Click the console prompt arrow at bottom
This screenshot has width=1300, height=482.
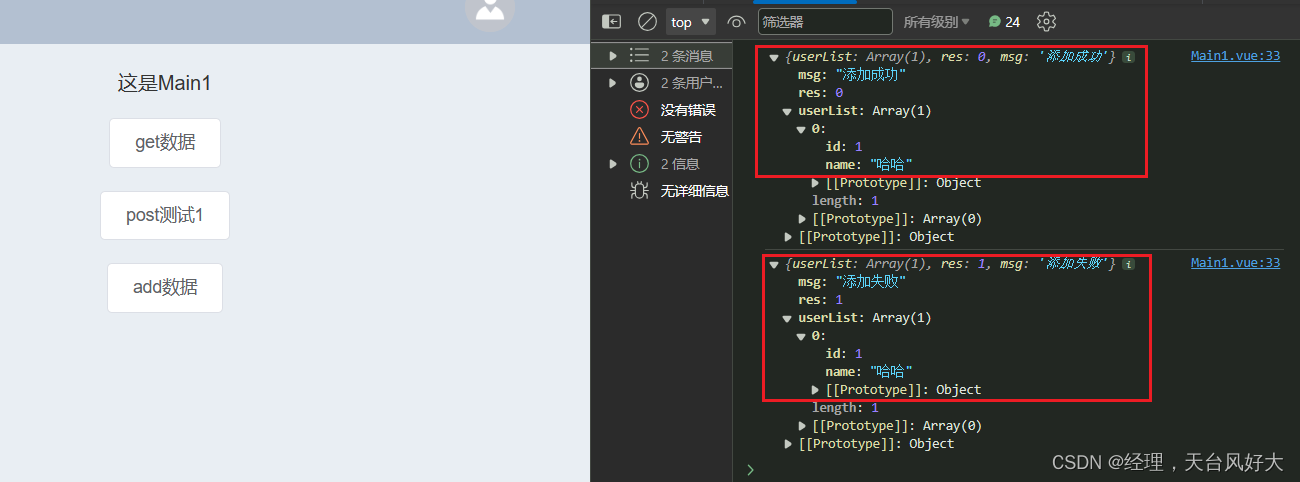pyautogui.click(x=750, y=468)
